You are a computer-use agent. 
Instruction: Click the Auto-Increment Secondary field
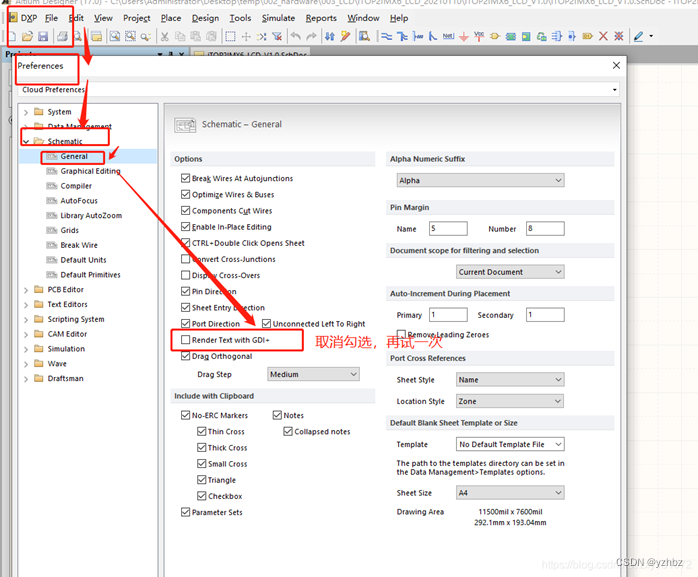(x=545, y=315)
